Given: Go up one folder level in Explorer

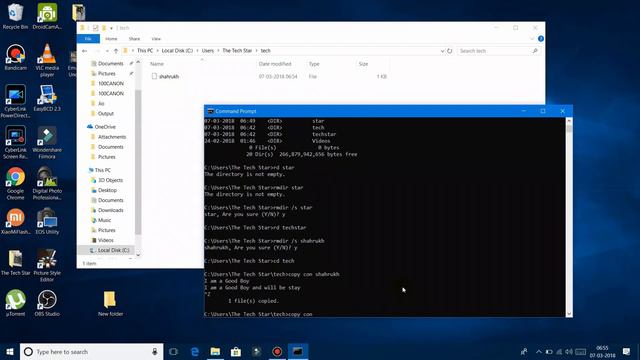Looking at the screenshot, I should [116, 51].
